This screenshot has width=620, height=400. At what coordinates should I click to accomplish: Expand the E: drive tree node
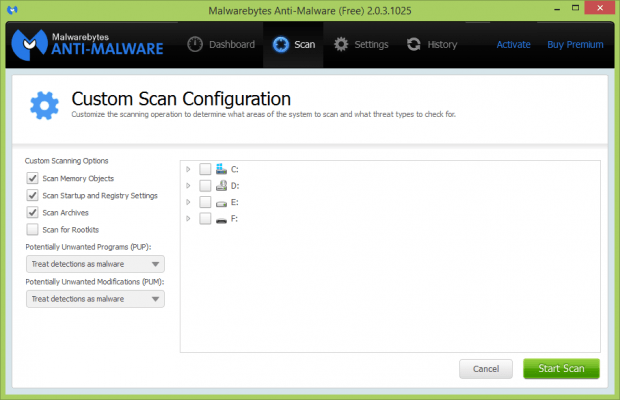click(x=188, y=202)
